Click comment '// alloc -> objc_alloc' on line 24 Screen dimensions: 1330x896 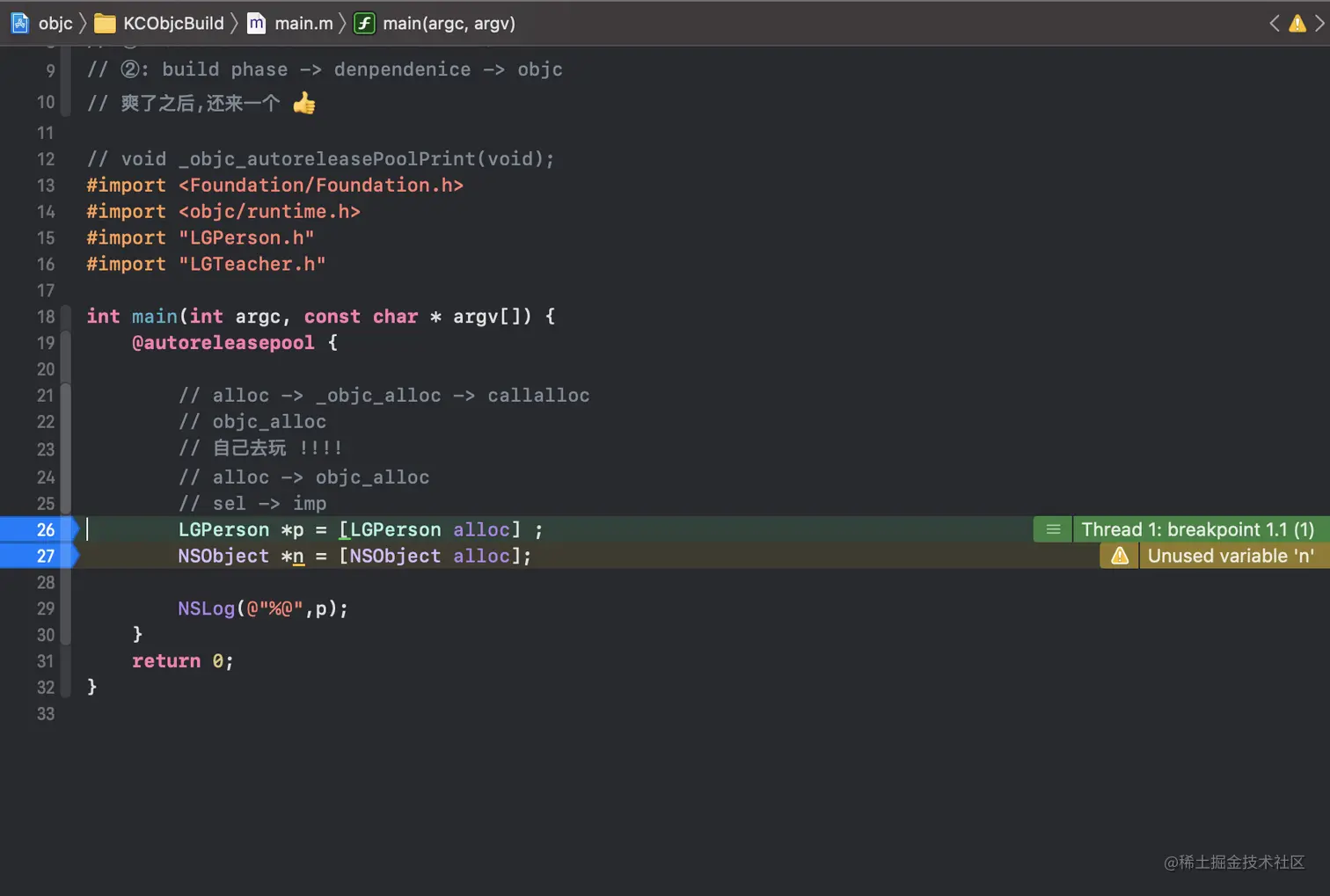click(x=303, y=477)
